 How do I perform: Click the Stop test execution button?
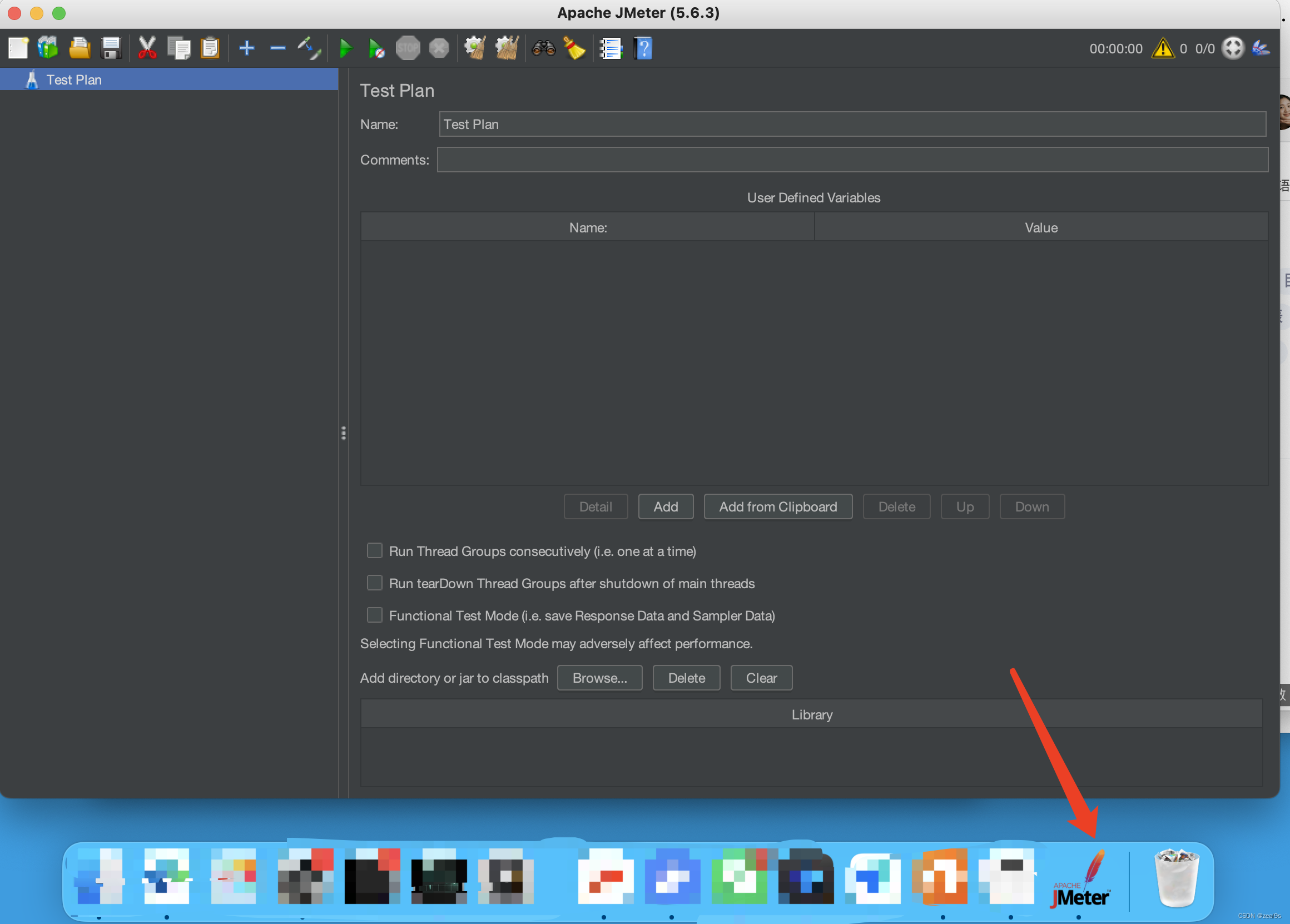(407, 47)
